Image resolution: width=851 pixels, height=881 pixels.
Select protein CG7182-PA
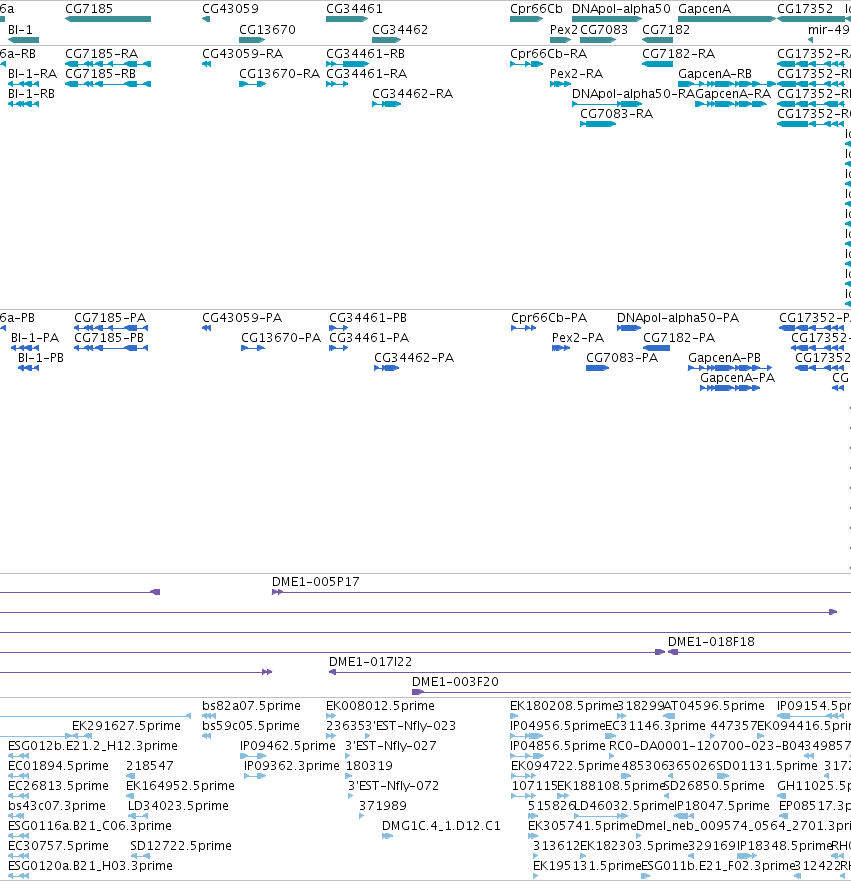click(x=679, y=338)
